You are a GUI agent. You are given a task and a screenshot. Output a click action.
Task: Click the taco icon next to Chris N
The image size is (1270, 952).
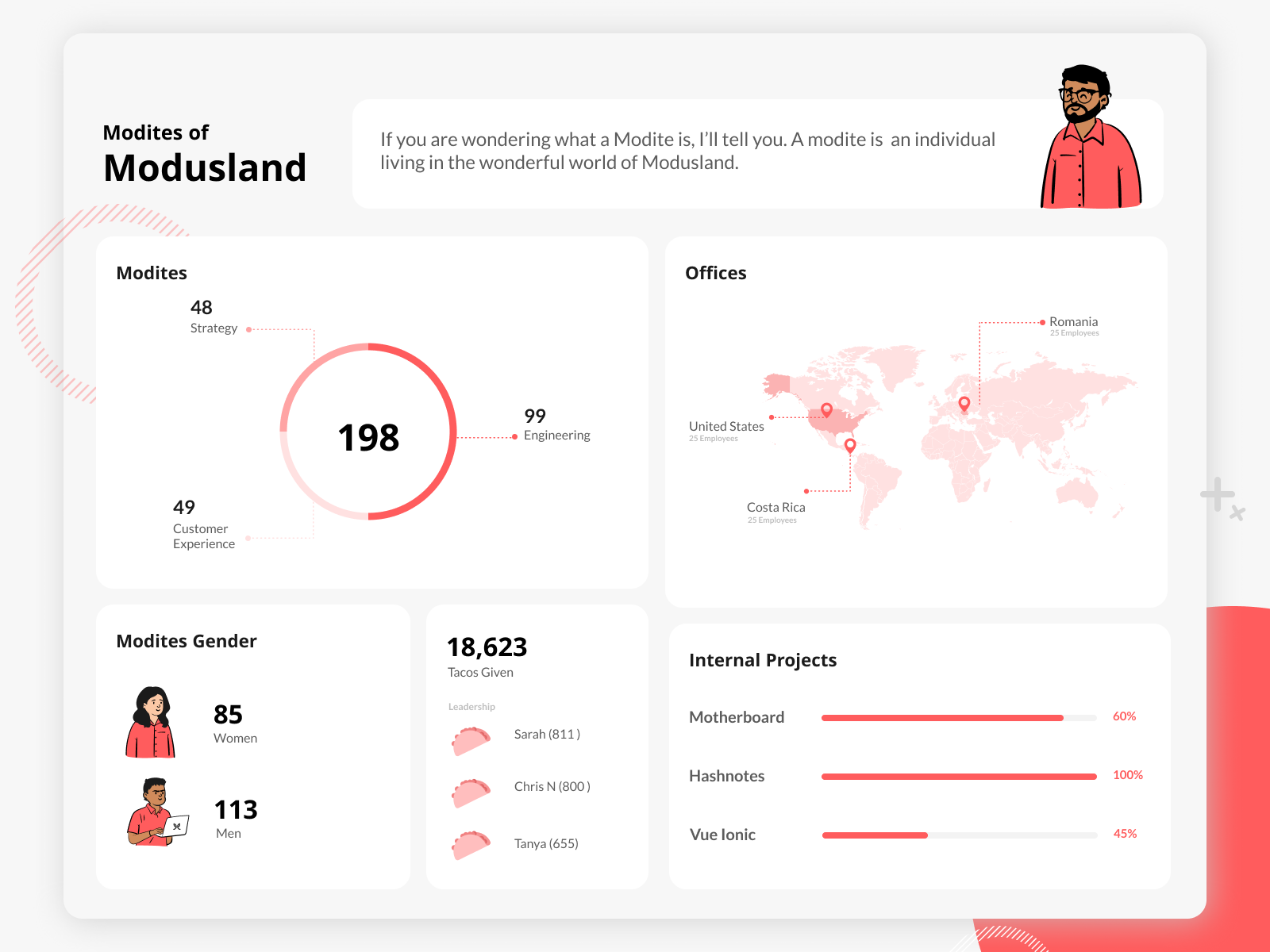471,793
